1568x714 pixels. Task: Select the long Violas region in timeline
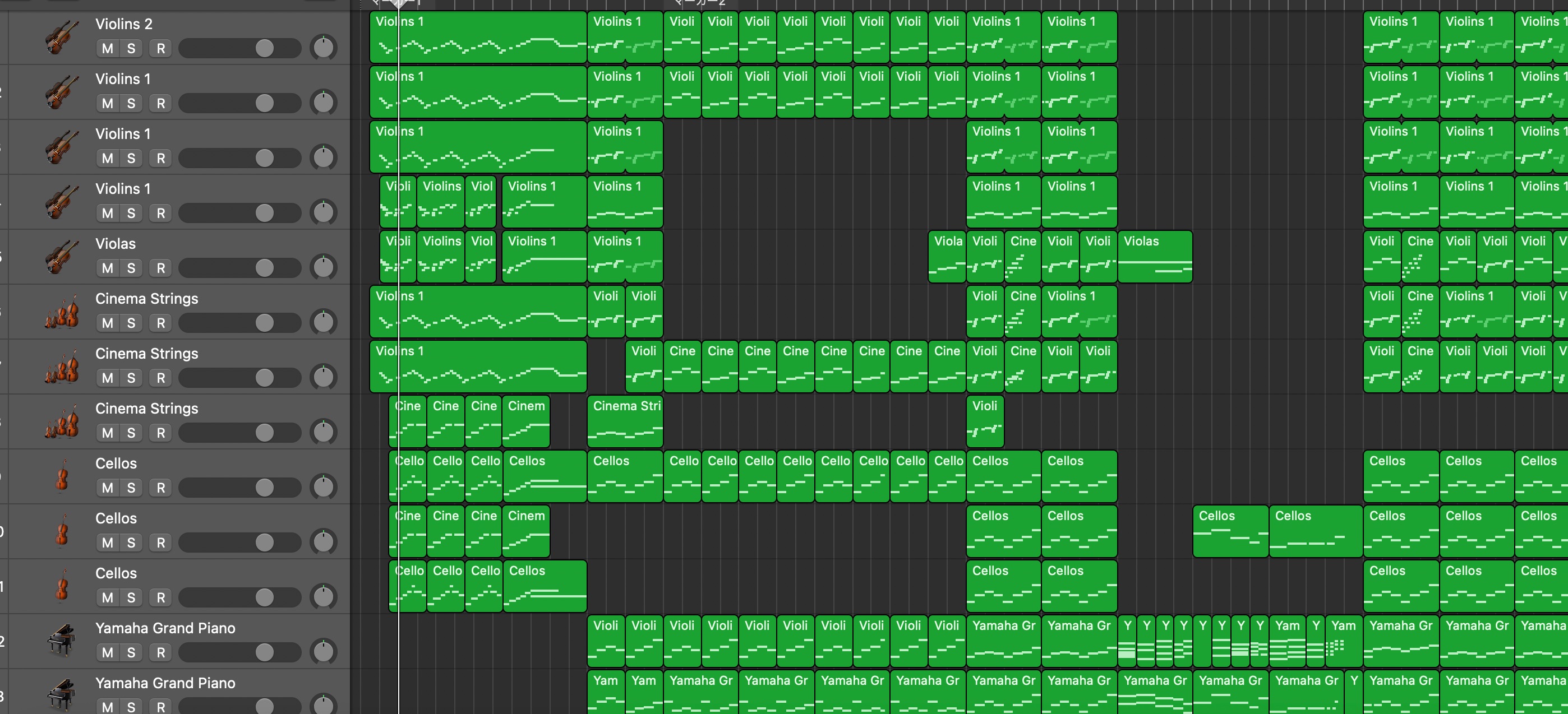[x=1154, y=256]
